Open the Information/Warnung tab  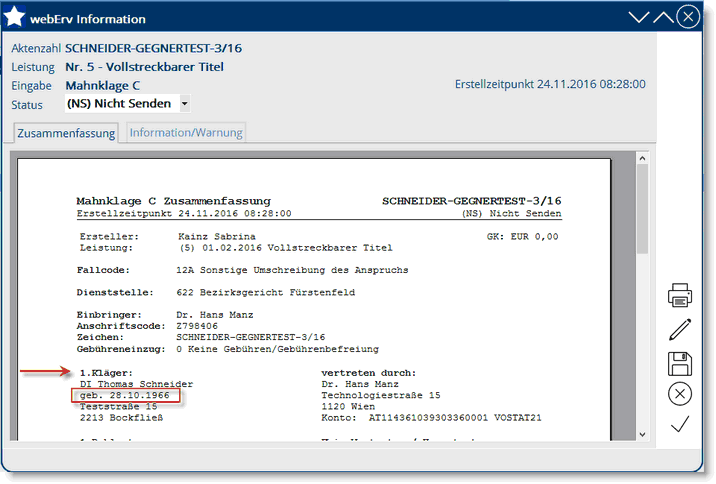186,132
